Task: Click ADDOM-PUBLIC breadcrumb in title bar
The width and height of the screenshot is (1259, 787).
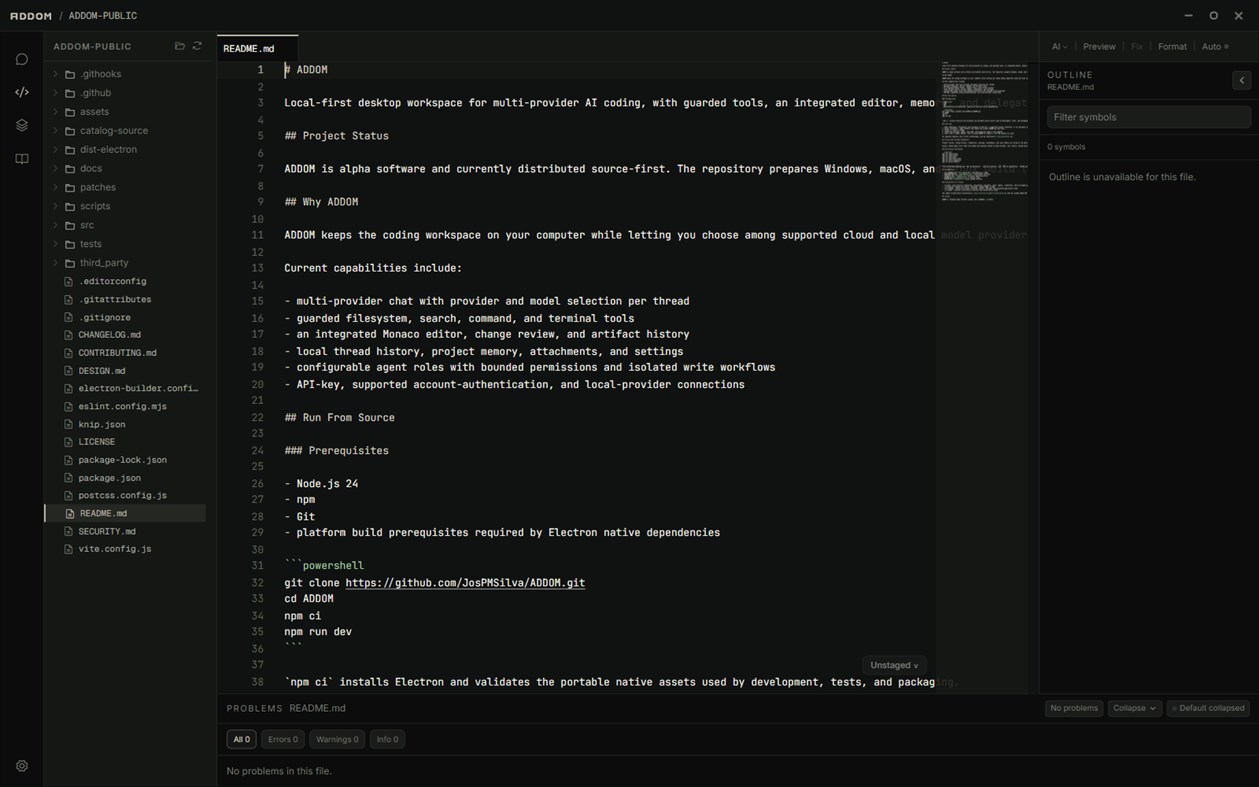Action: click(x=103, y=16)
